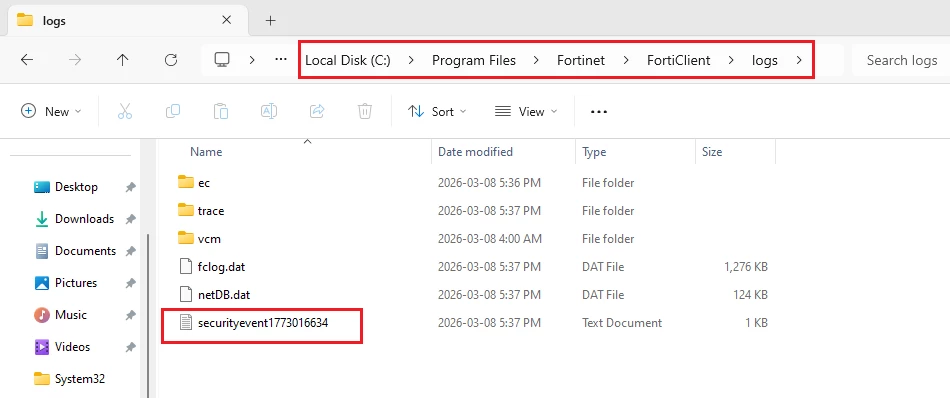Expand chevron after Fortinet breadcrumb
The image size is (950, 398).
click(626, 60)
